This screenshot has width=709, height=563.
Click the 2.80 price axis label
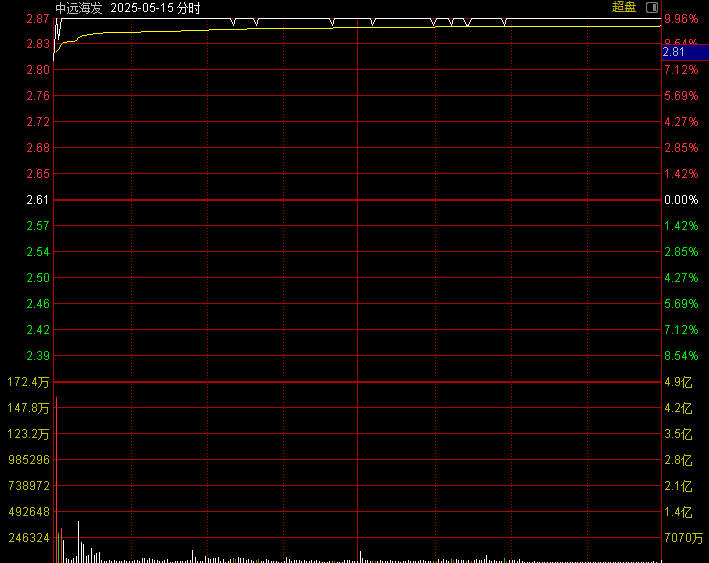[37, 70]
